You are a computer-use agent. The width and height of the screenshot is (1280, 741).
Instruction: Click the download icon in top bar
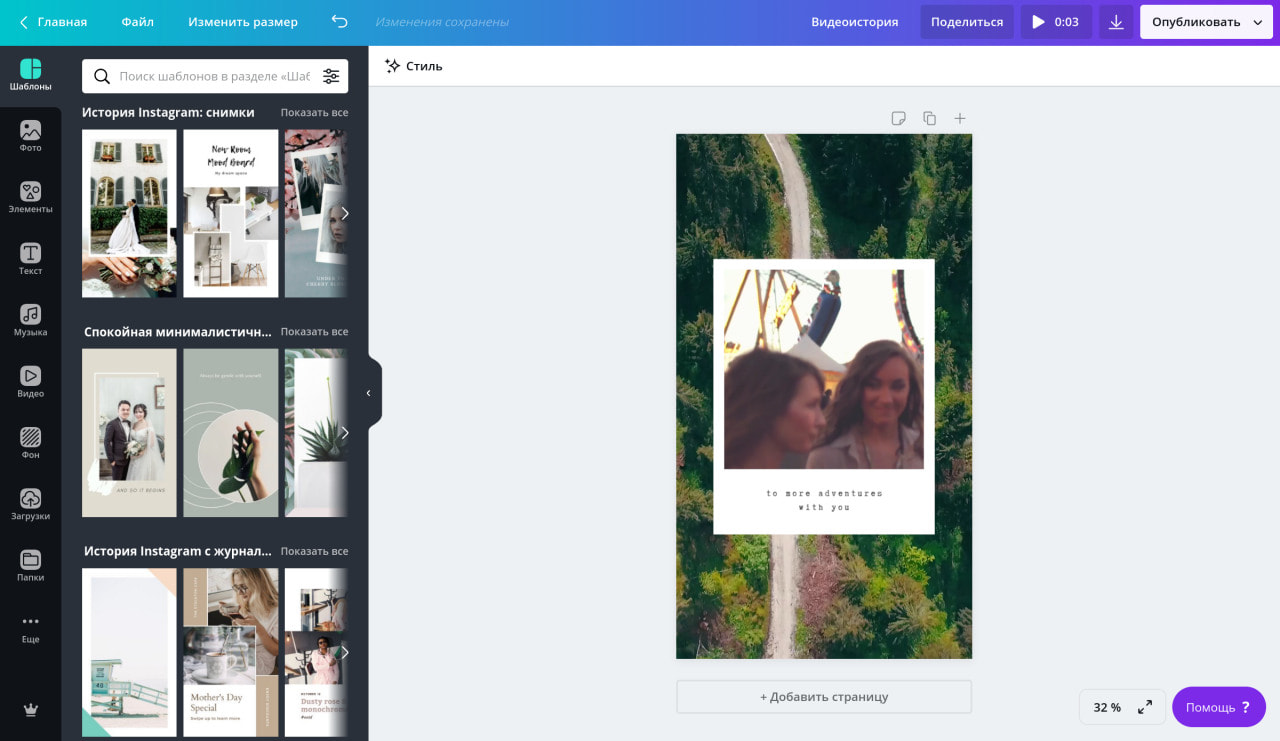(1116, 22)
